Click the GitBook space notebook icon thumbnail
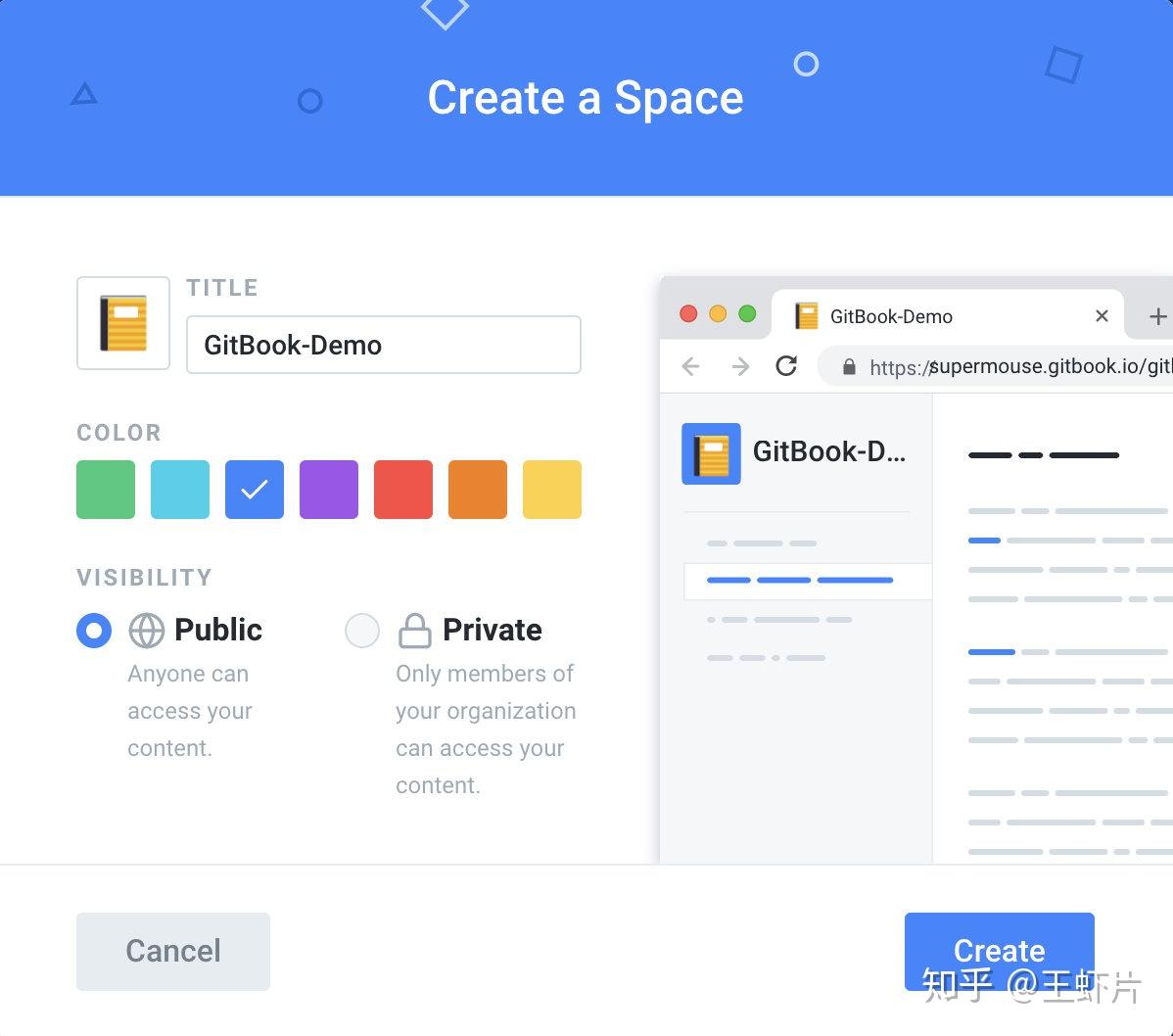 (122, 322)
